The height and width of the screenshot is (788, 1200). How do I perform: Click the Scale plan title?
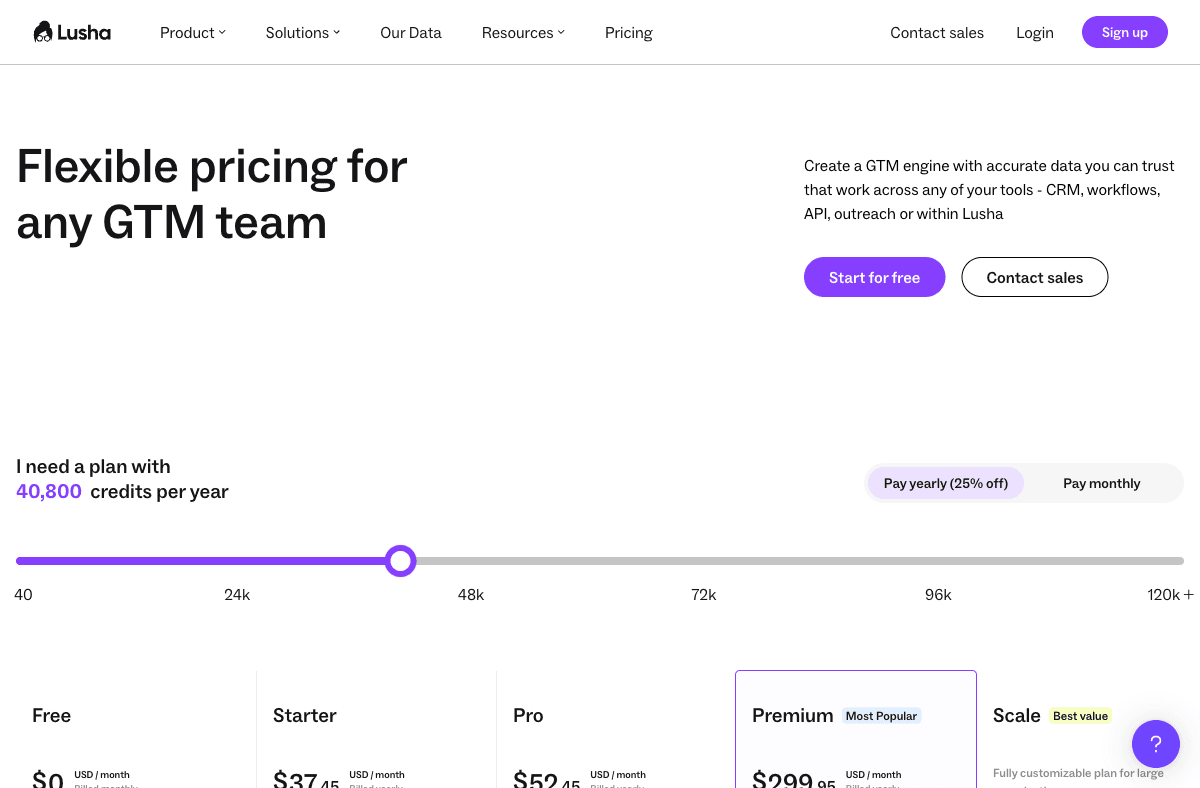click(x=1016, y=715)
